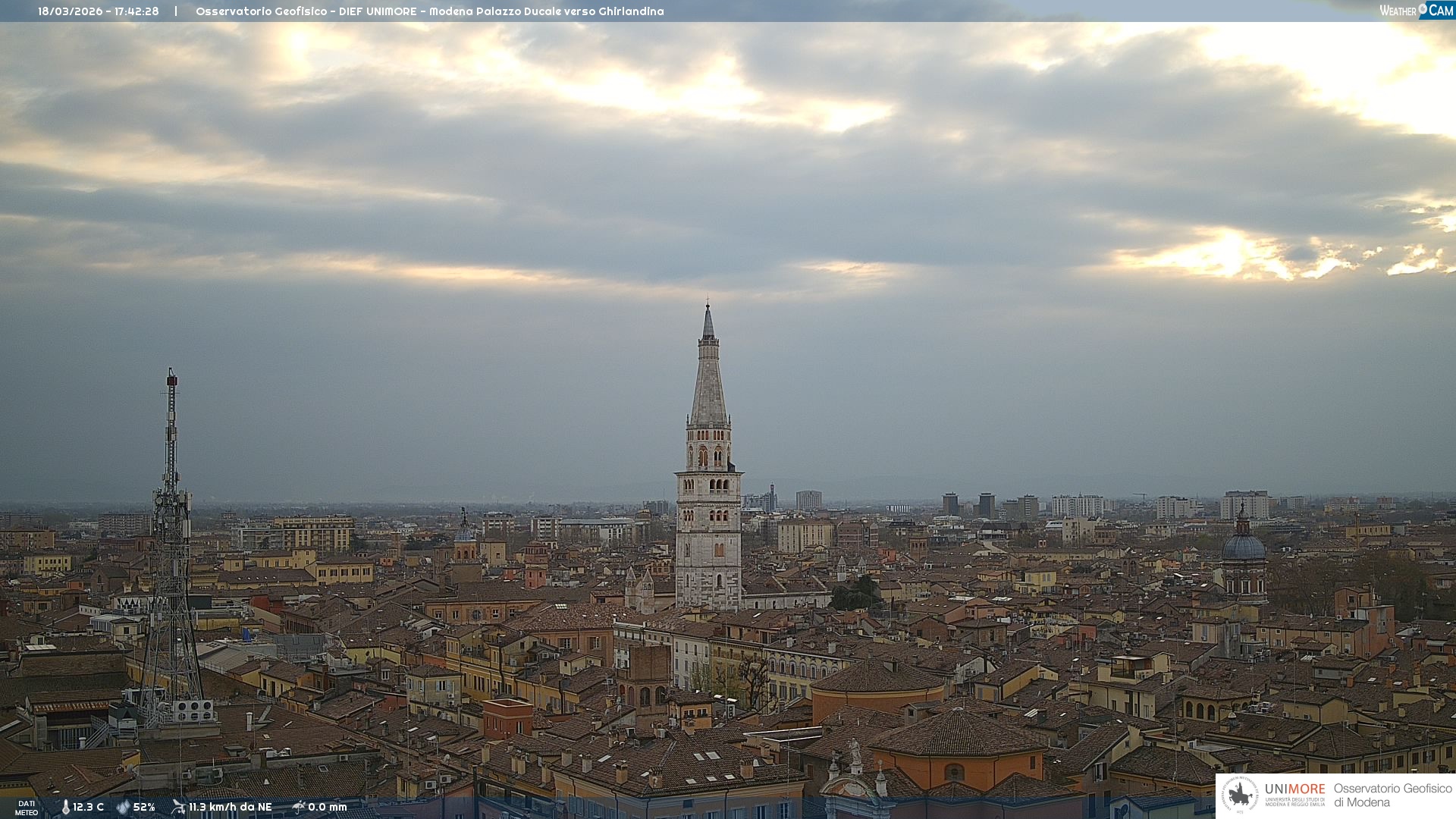
Task: Click the humidity water drops icon
Action: coord(123,807)
